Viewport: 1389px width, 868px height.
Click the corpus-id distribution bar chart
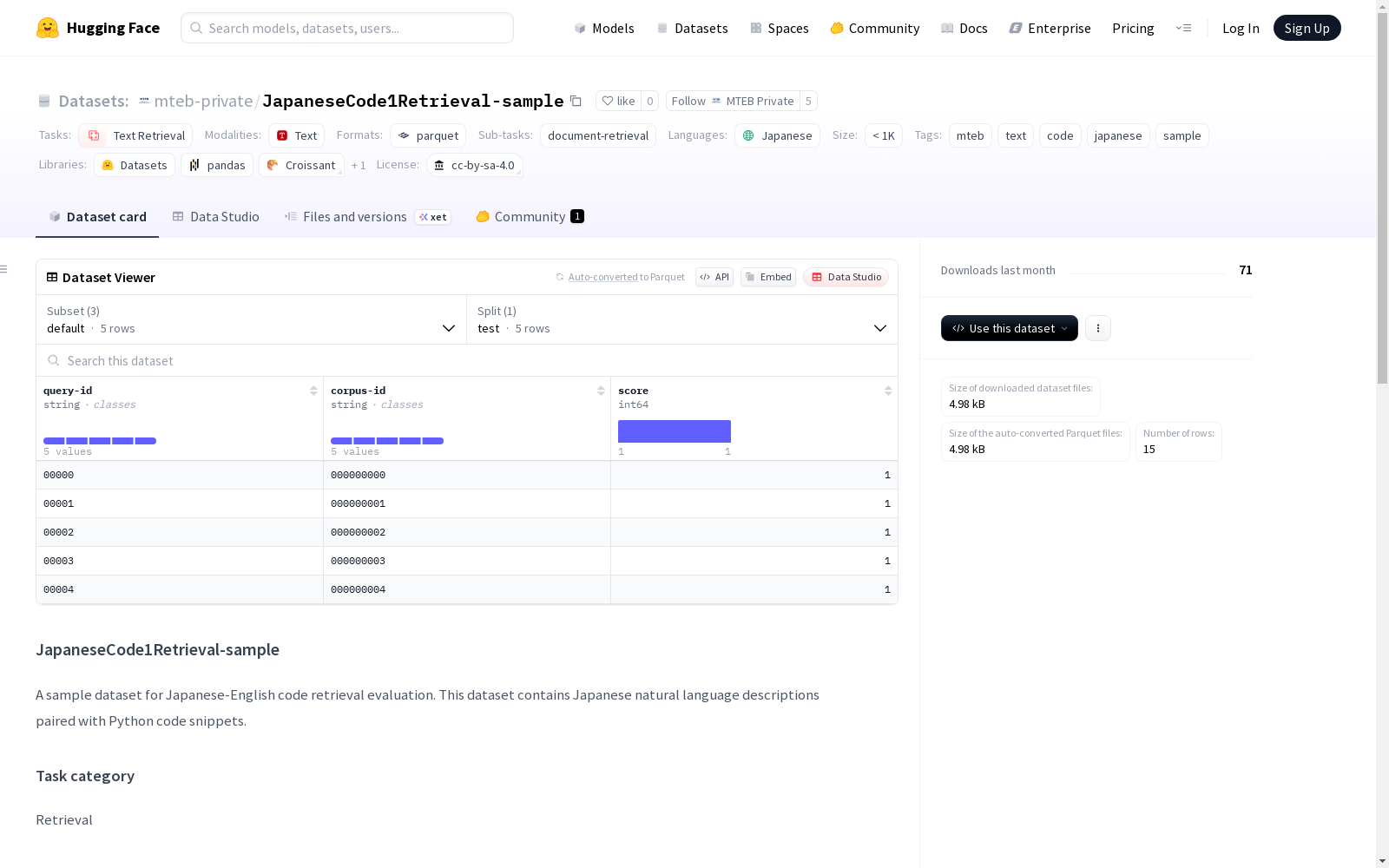click(387, 441)
